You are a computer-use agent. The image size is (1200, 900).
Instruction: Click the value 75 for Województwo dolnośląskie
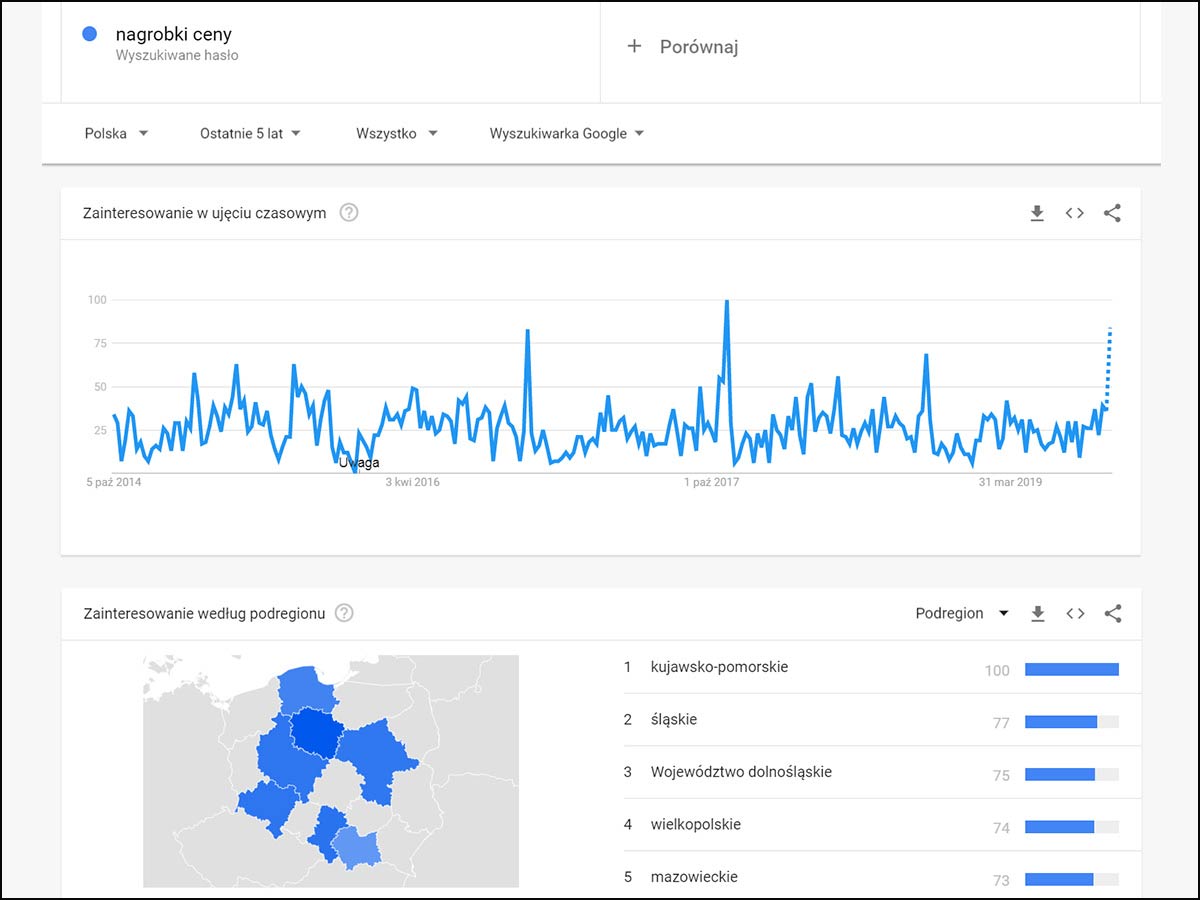pos(1001,775)
